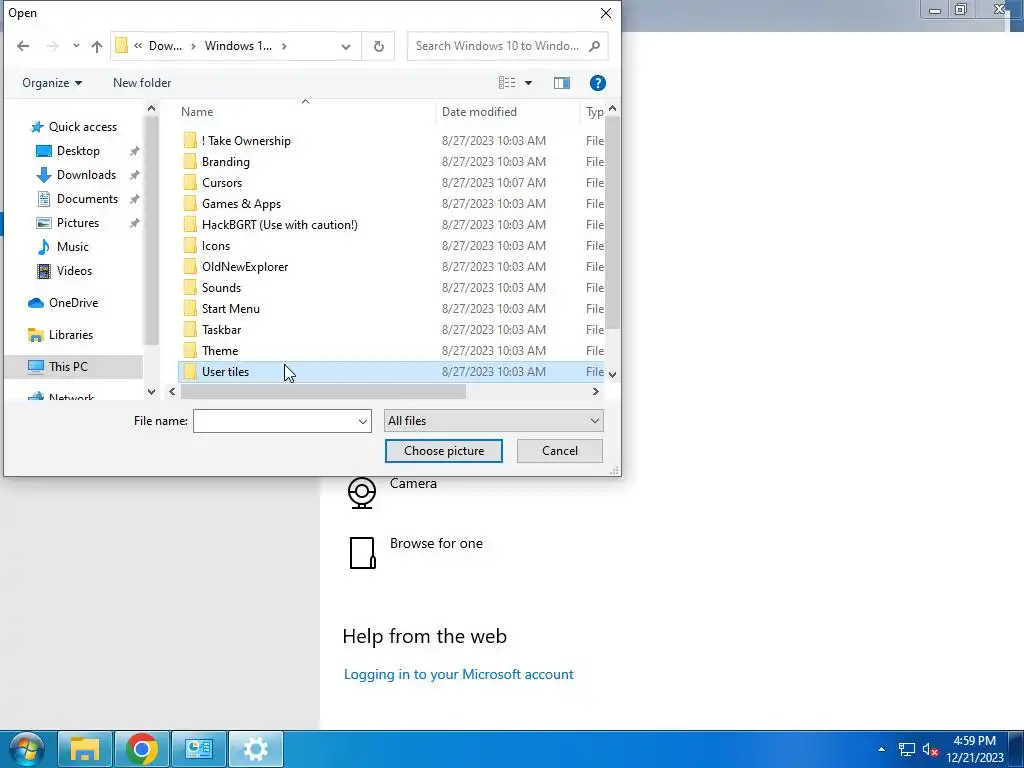Choose Camera in the Settings window
The height and width of the screenshot is (768, 1024).
(x=392, y=492)
